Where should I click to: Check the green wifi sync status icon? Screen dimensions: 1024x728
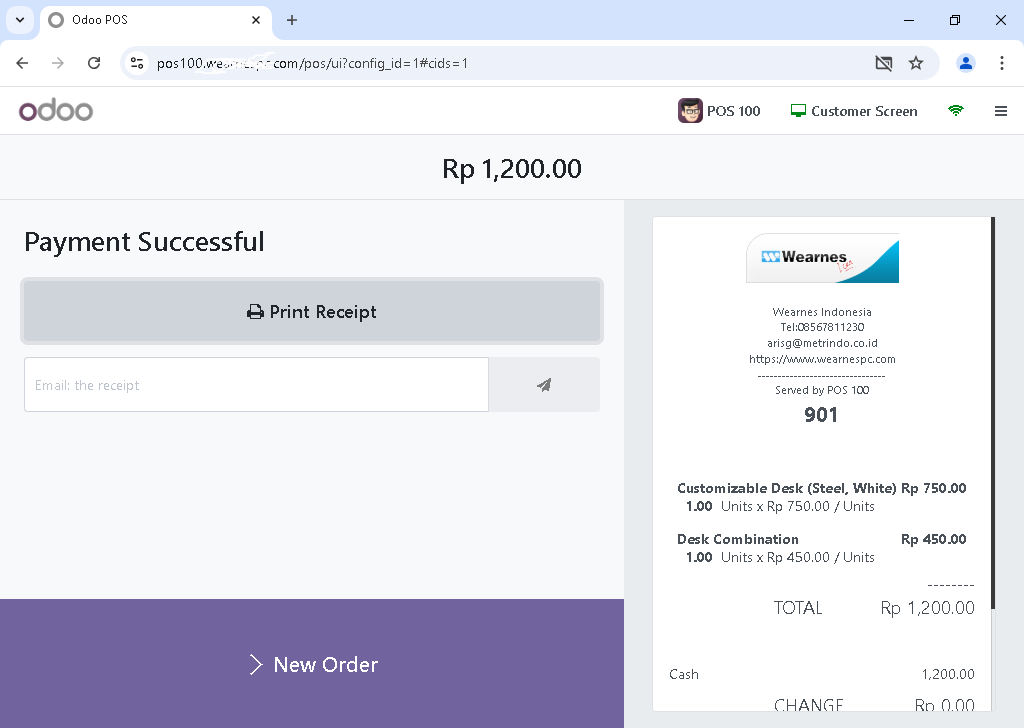955,110
